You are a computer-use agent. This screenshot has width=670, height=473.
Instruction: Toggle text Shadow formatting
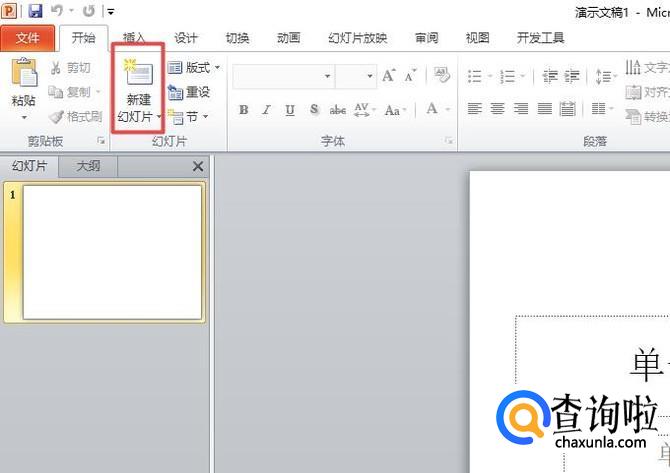click(x=314, y=110)
